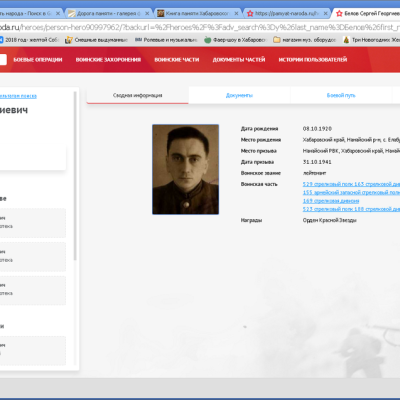Open the '529 стрелковый полк 163 стрелковой' link
This screenshot has height=400, width=400.
pos(351,184)
